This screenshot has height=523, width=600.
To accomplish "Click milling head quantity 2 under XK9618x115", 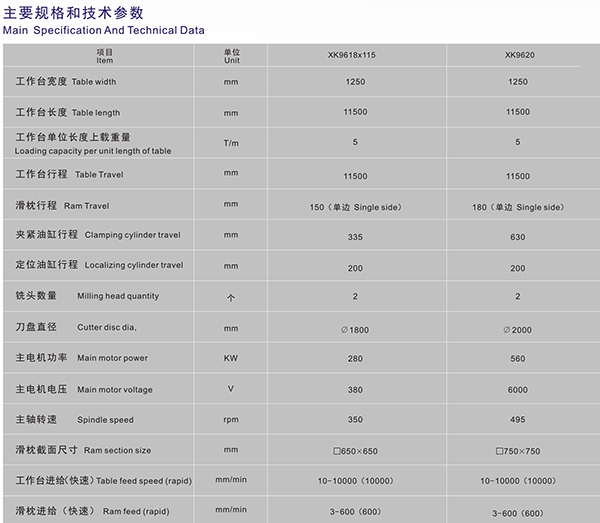I will coord(355,297).
